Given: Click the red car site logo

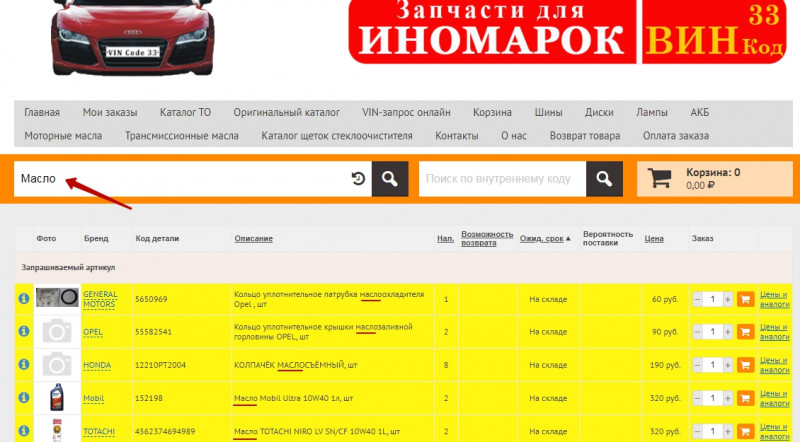Looking at the screenshot, I should click(x=133, y=38).
